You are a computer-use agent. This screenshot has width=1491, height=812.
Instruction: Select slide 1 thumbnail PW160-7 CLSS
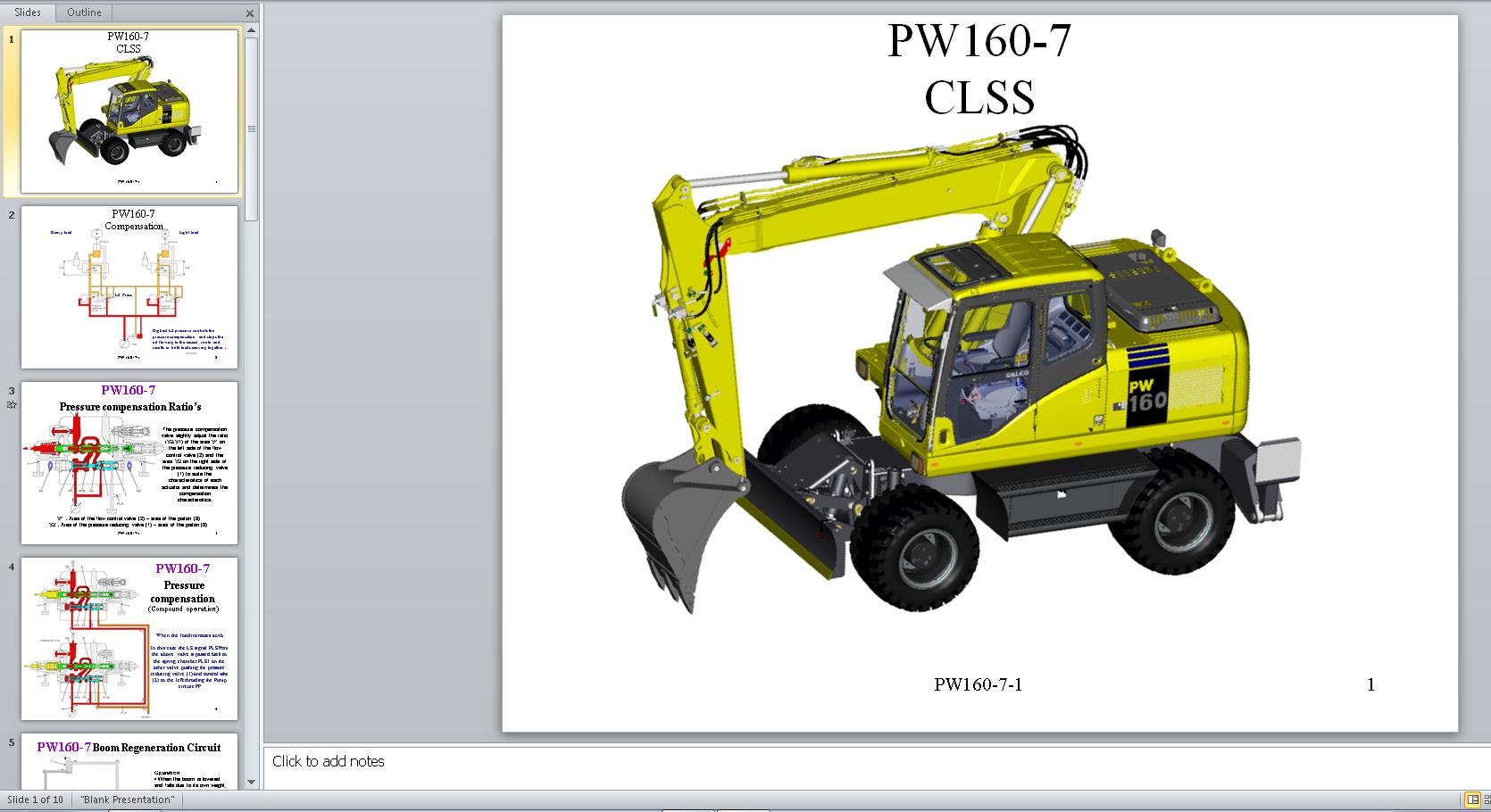click(129, 111)
